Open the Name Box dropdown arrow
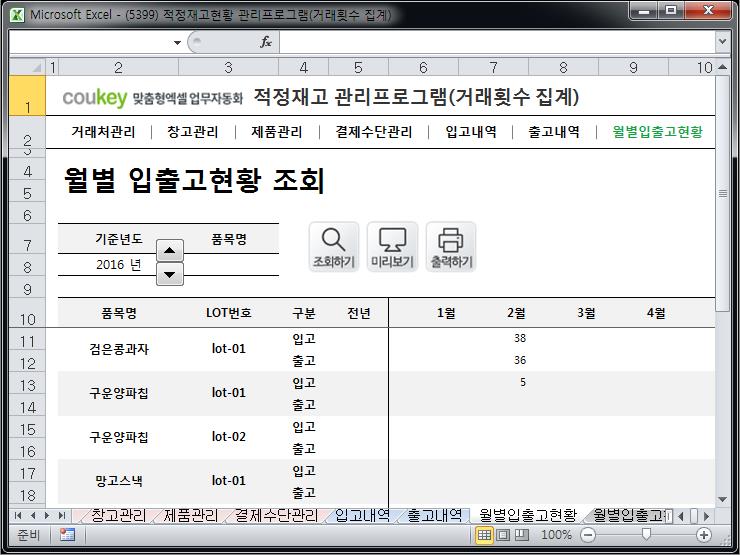Screen dimensions: 740x555 (x=177, y=42)
